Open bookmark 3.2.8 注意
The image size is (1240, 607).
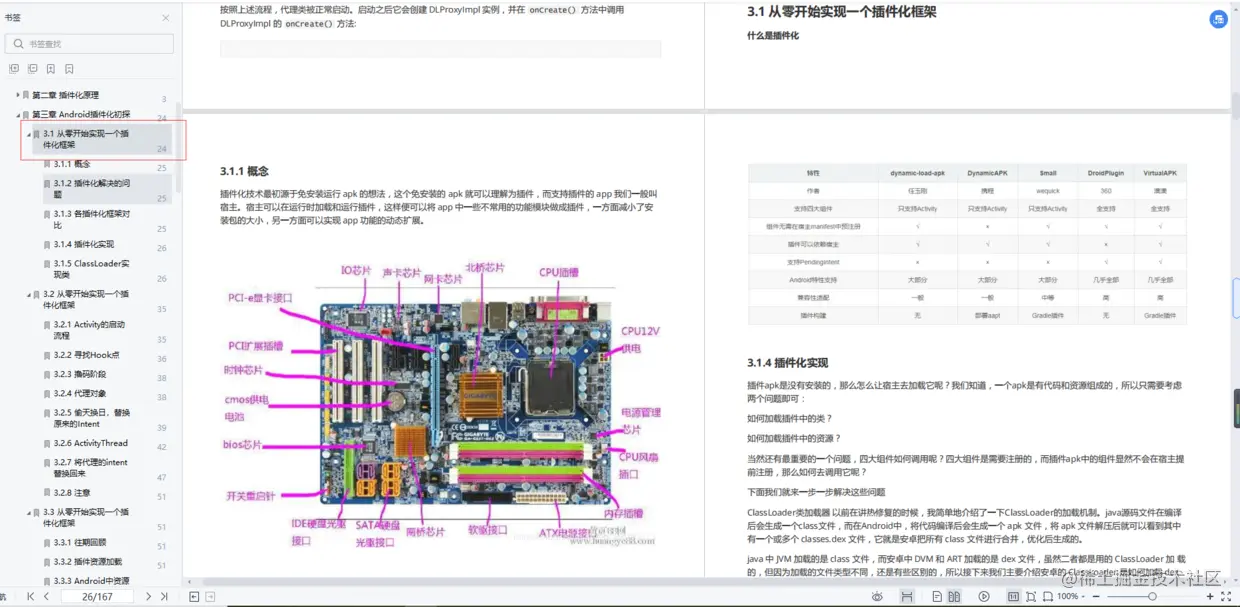[72, 493]
